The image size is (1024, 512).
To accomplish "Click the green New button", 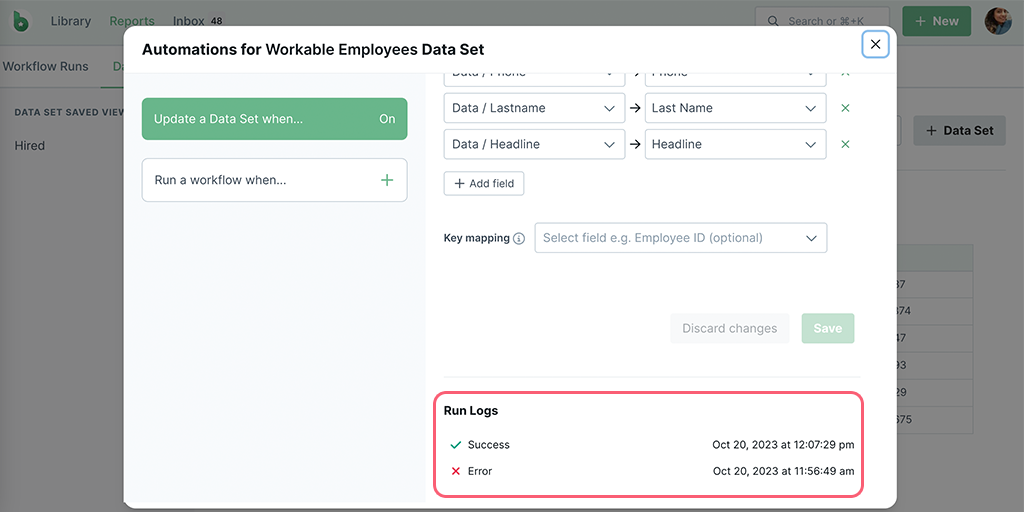I will click(x=936, y=21).
